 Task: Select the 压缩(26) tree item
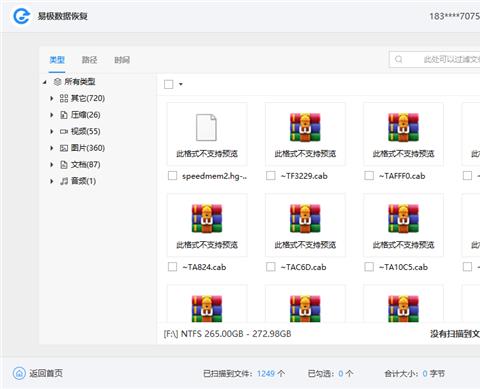pyautogui.click(x=86, y=115)
